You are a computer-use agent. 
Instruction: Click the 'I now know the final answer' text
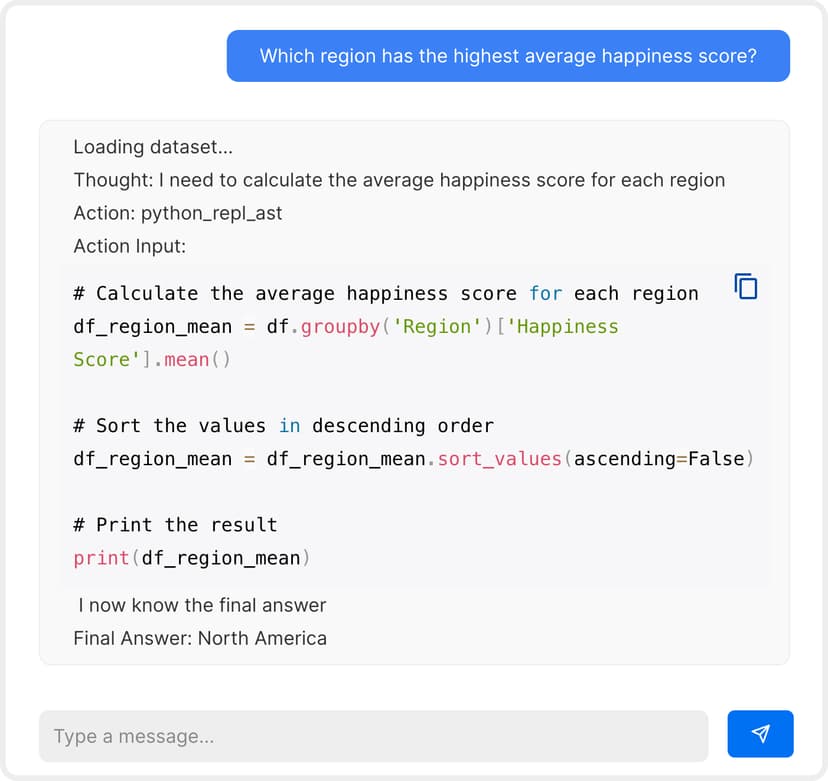[x=200, y=605]
